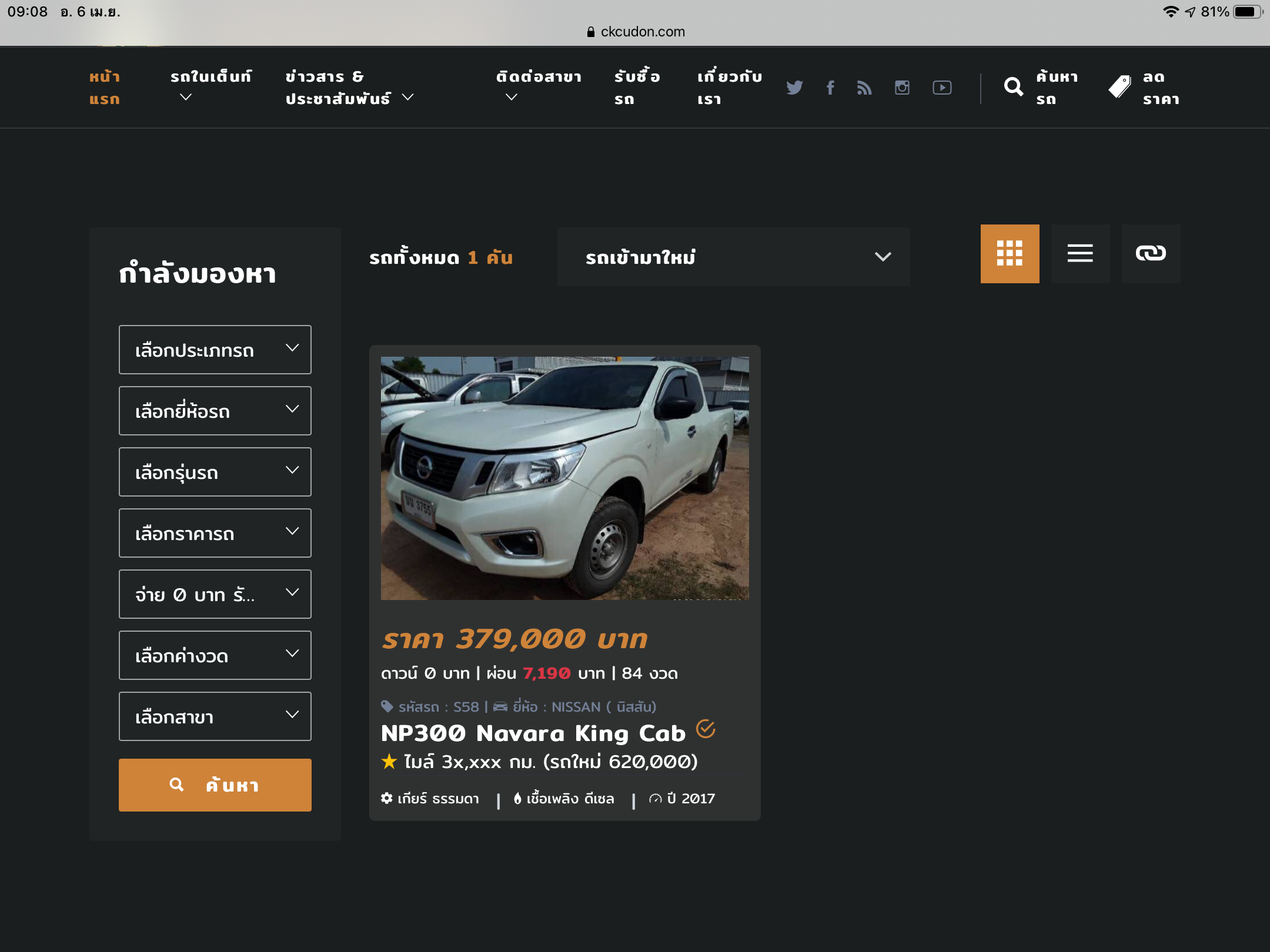Expand the เลือกสาขา branch dropdown
Screen dimensions: 1270x952
pyautogui.click(x=215, y=716)
